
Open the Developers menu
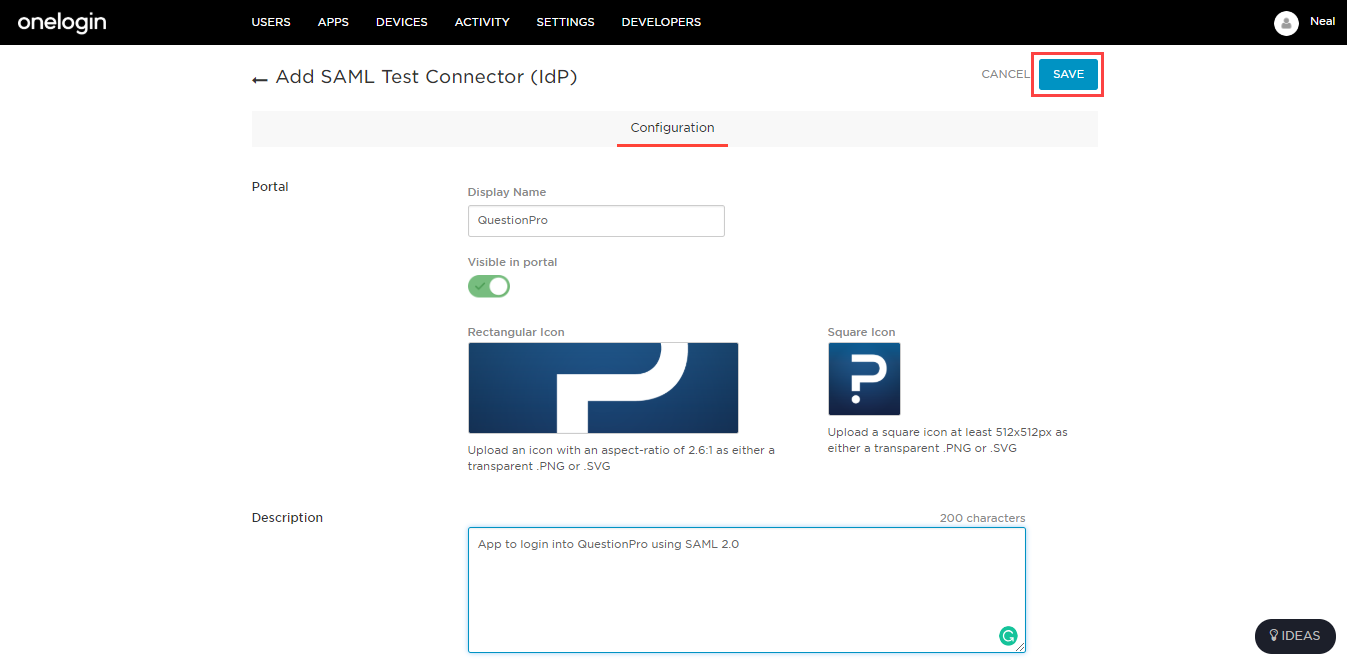click(661, 22)
